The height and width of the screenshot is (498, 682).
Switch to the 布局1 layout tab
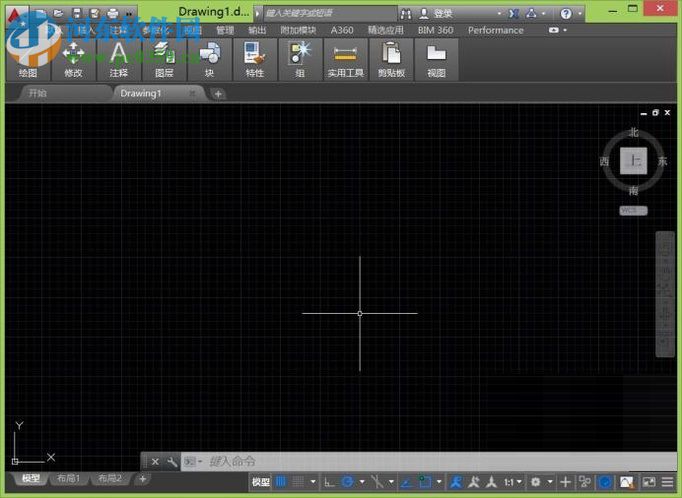(x=69, y=478)
